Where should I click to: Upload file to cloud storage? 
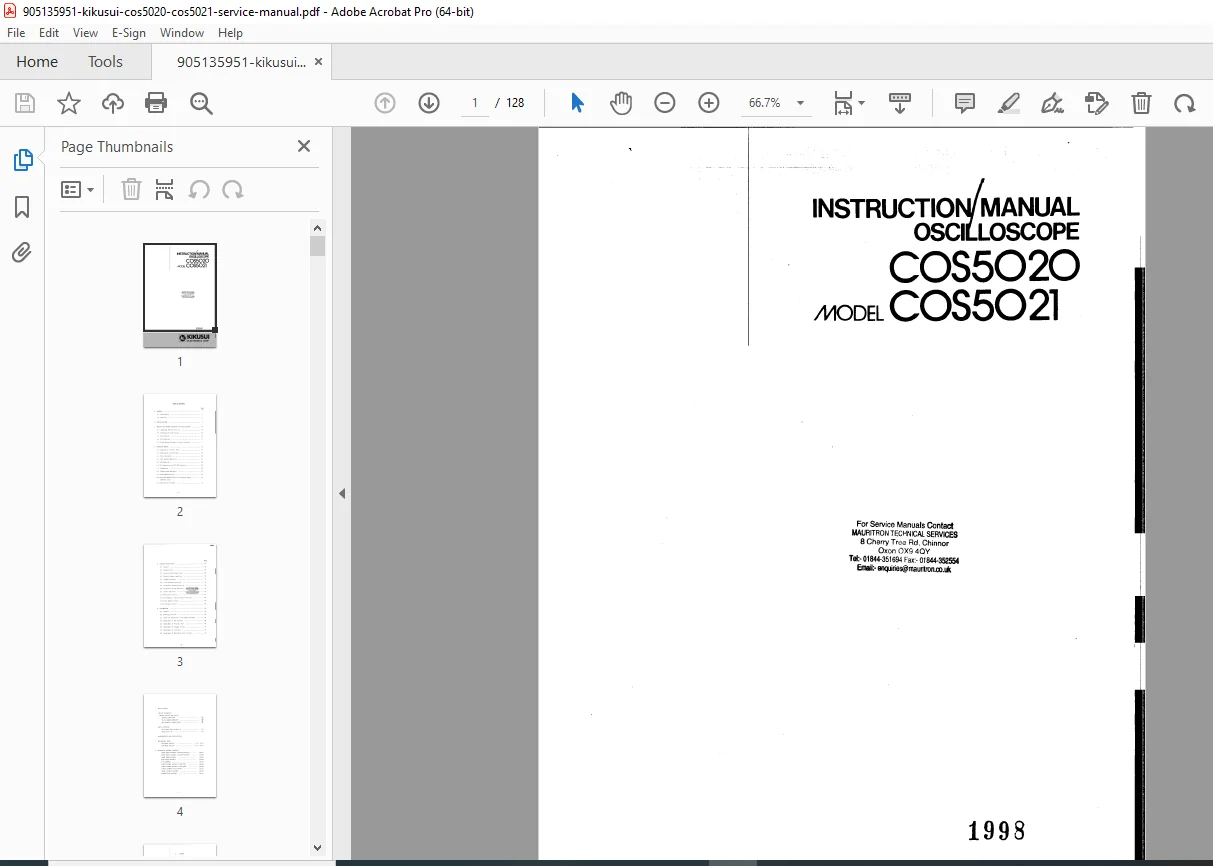tap(113, 103)
